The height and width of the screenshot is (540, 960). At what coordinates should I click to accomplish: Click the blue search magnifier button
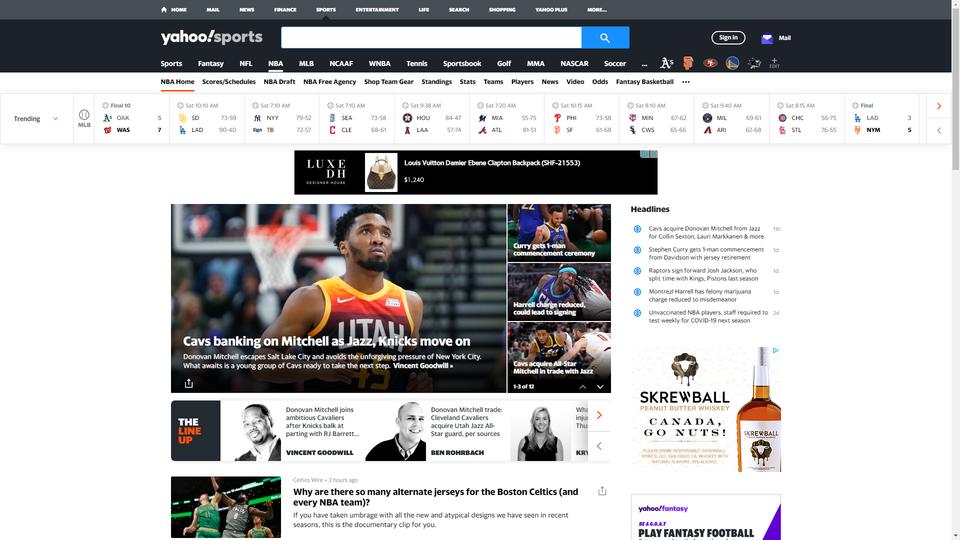click(x=605, y=37)
